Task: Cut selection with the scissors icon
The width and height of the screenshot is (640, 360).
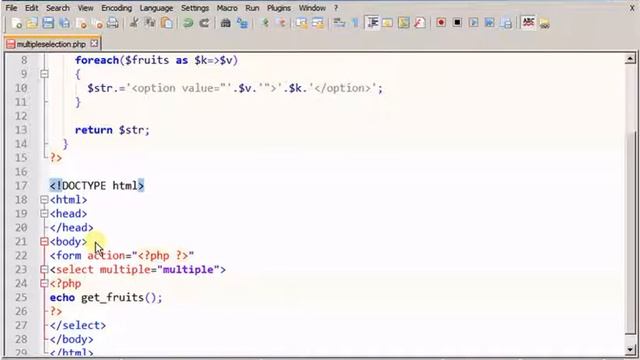Action: click(x=133, y=23)
